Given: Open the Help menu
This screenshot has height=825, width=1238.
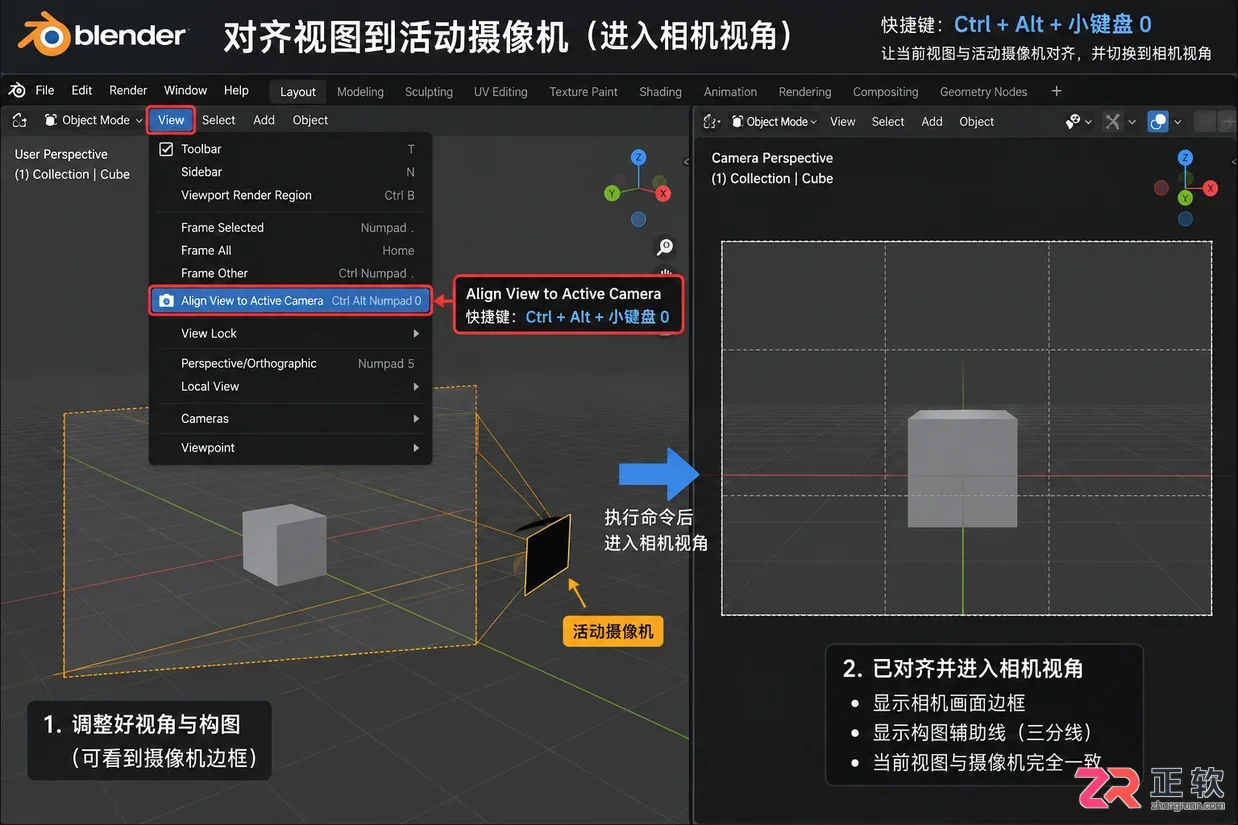Looking at the screenshot, I should pos(236,90).
